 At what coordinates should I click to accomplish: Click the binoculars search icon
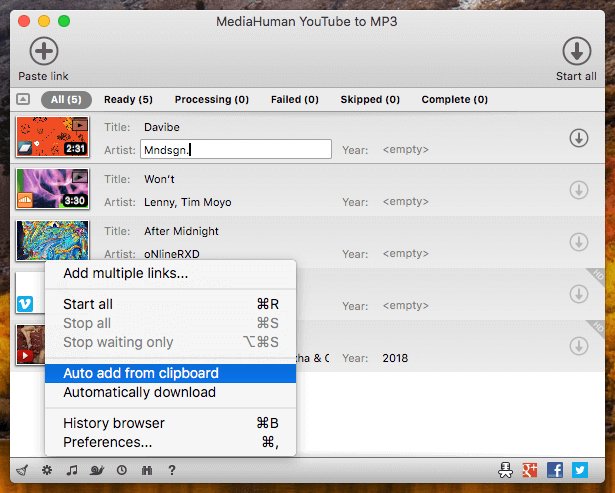click(x=147, y=470)
